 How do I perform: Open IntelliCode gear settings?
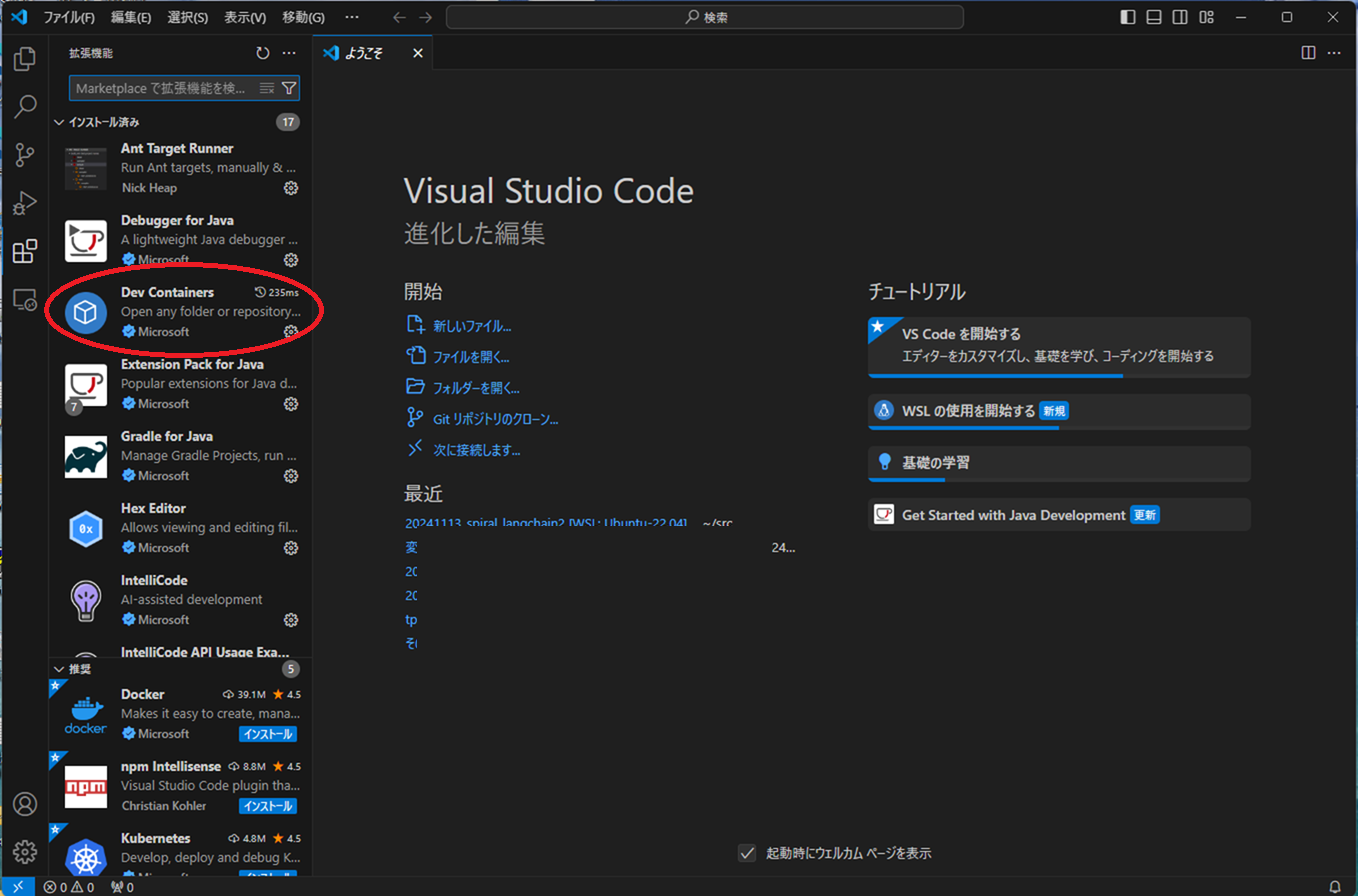[291, 620]
